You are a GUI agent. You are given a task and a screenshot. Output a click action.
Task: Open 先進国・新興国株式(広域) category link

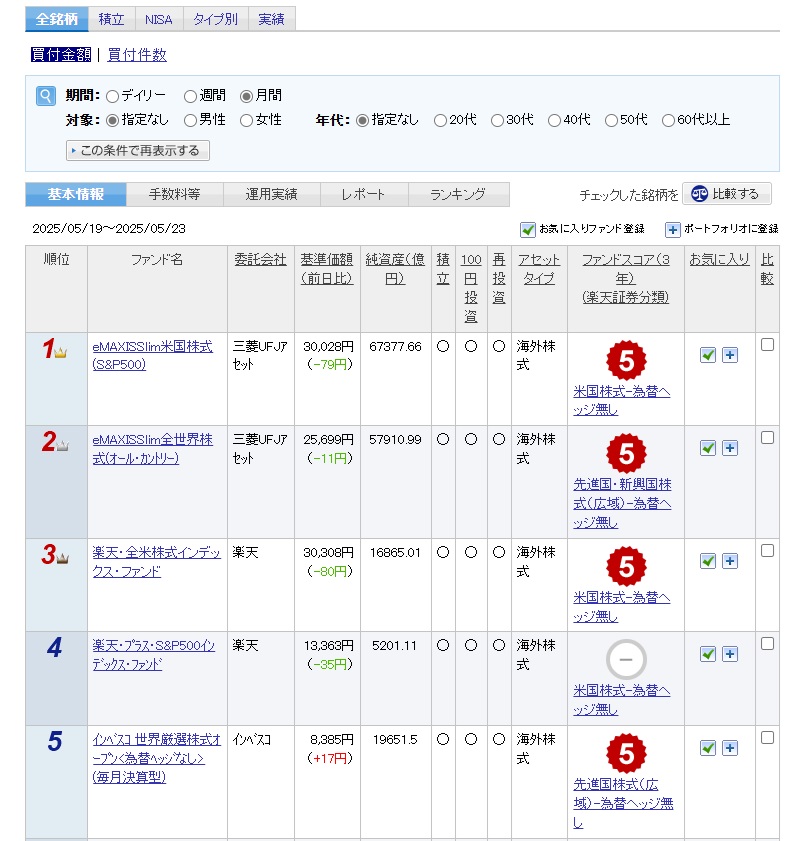[622, 503]
